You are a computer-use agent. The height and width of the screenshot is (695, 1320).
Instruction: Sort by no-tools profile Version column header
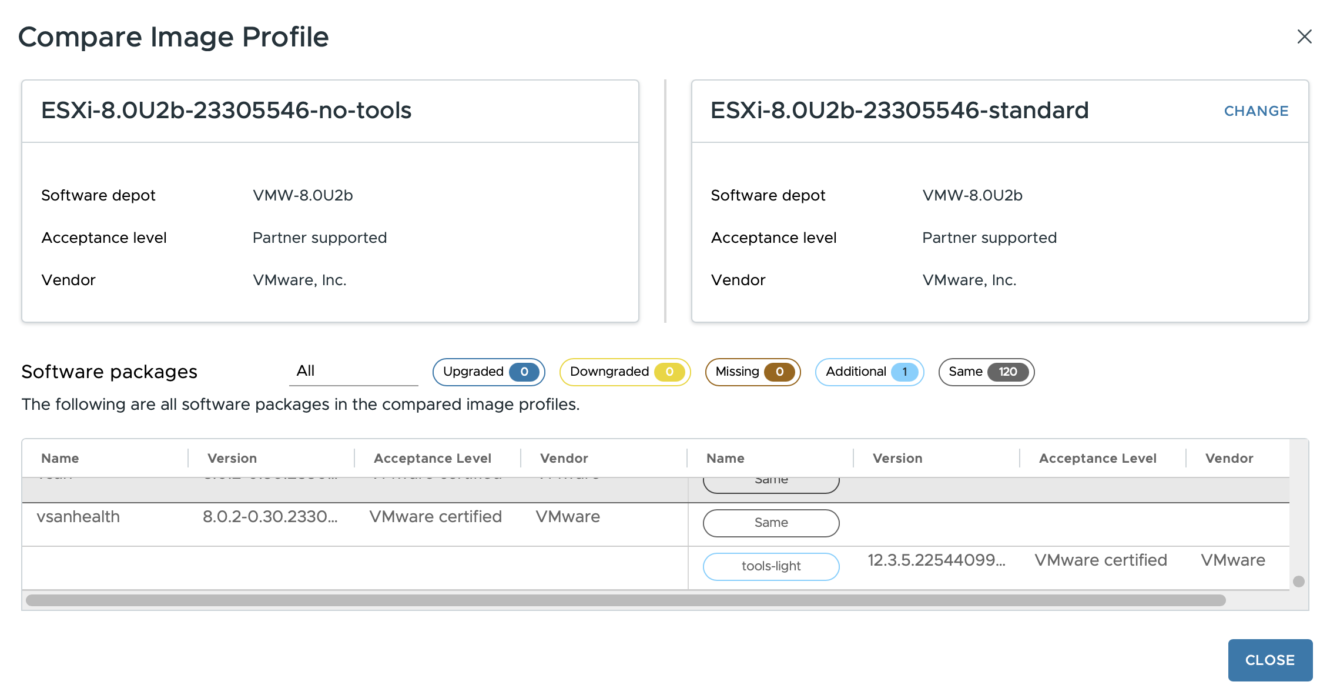click(x=232, y=458)
